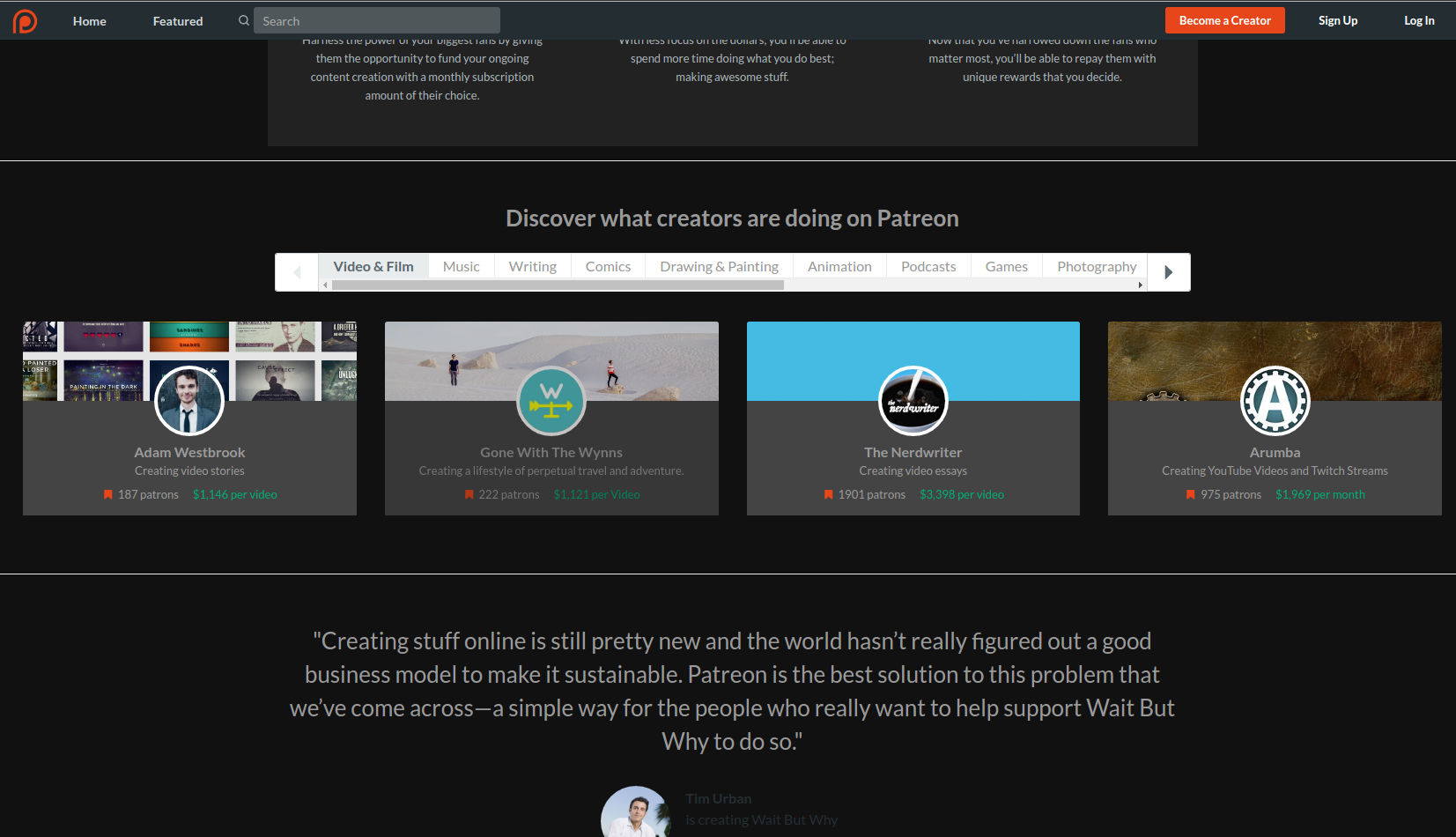Open The Nerdwriter avatar
1456x837 pixels.
pos(913,401)
